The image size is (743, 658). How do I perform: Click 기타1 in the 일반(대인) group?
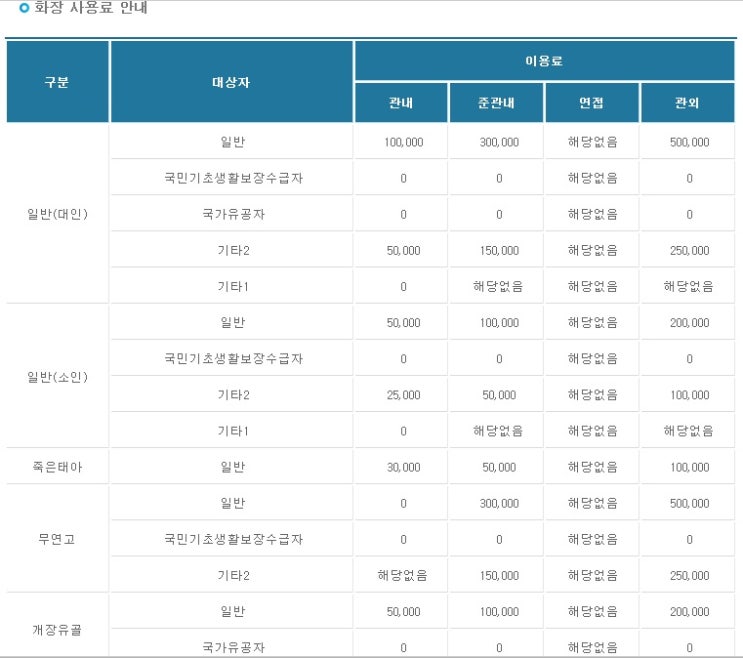(233, 287)
